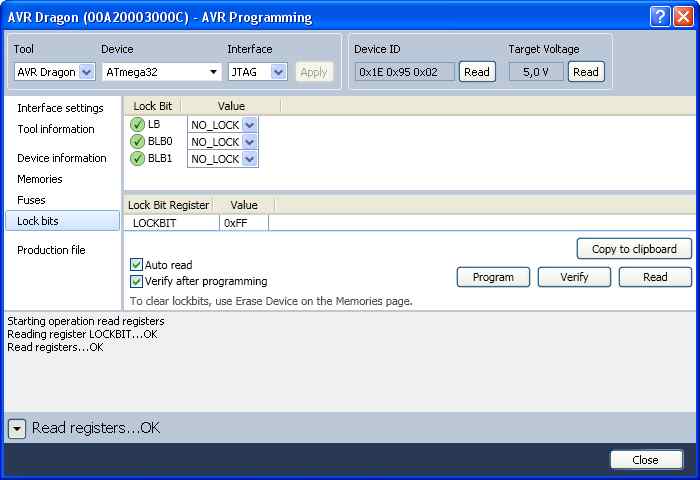Open the Device dropdown showing ATmega32

pos(213,72)
